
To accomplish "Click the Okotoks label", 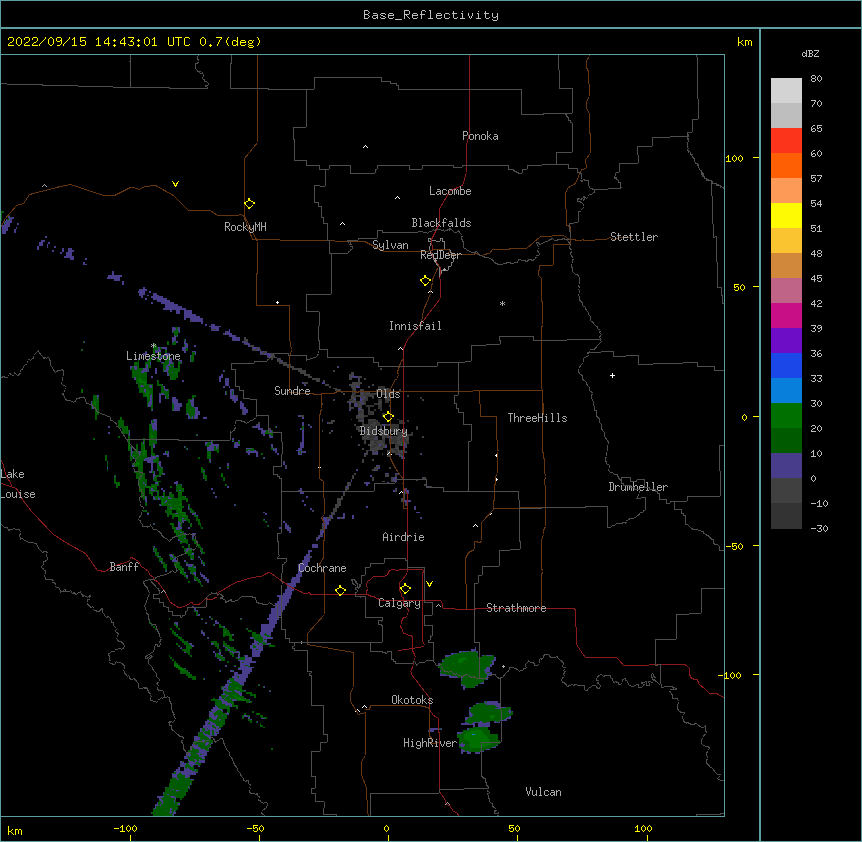I will [412, 700].
